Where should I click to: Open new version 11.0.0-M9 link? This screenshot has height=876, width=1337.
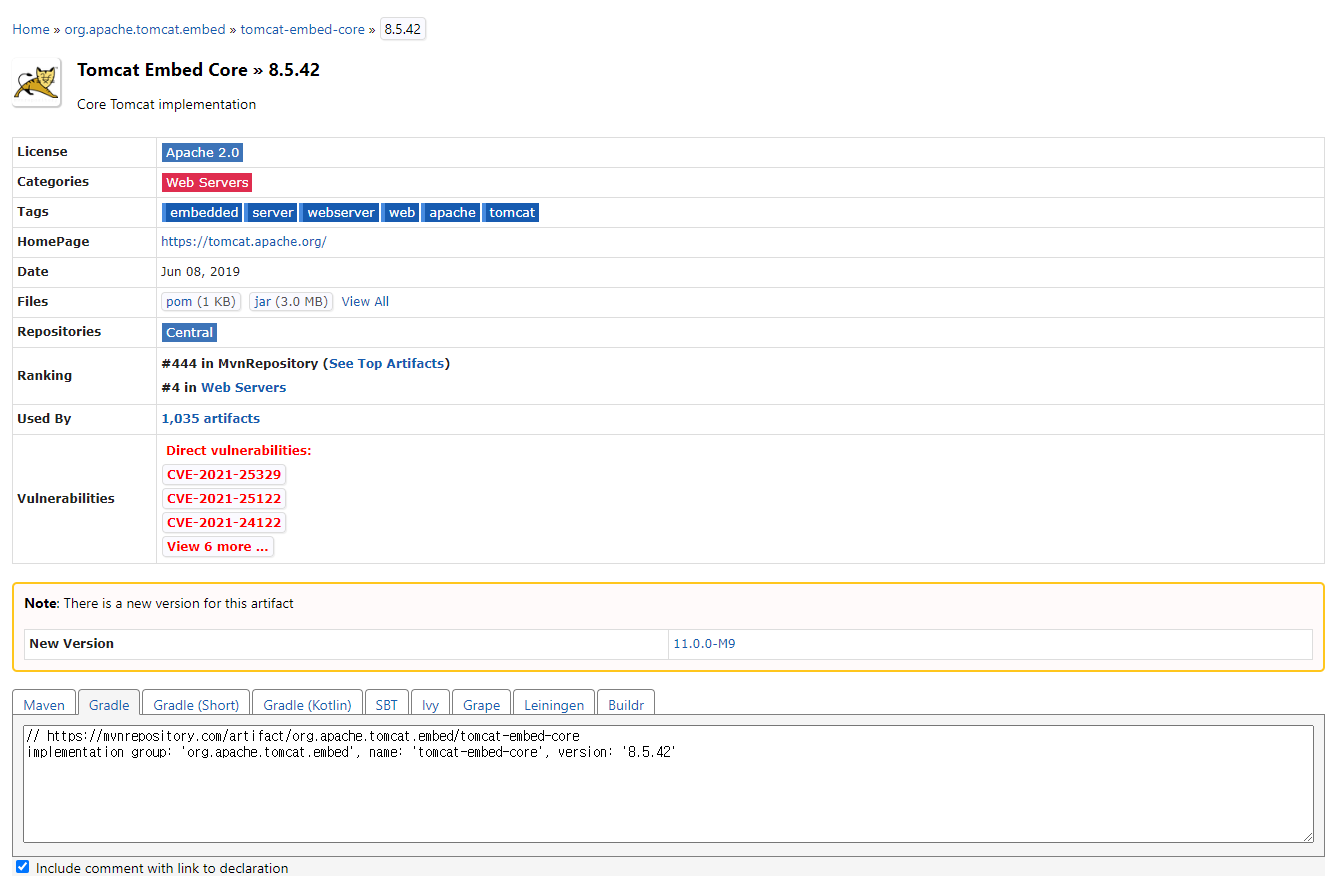[704, 643]
